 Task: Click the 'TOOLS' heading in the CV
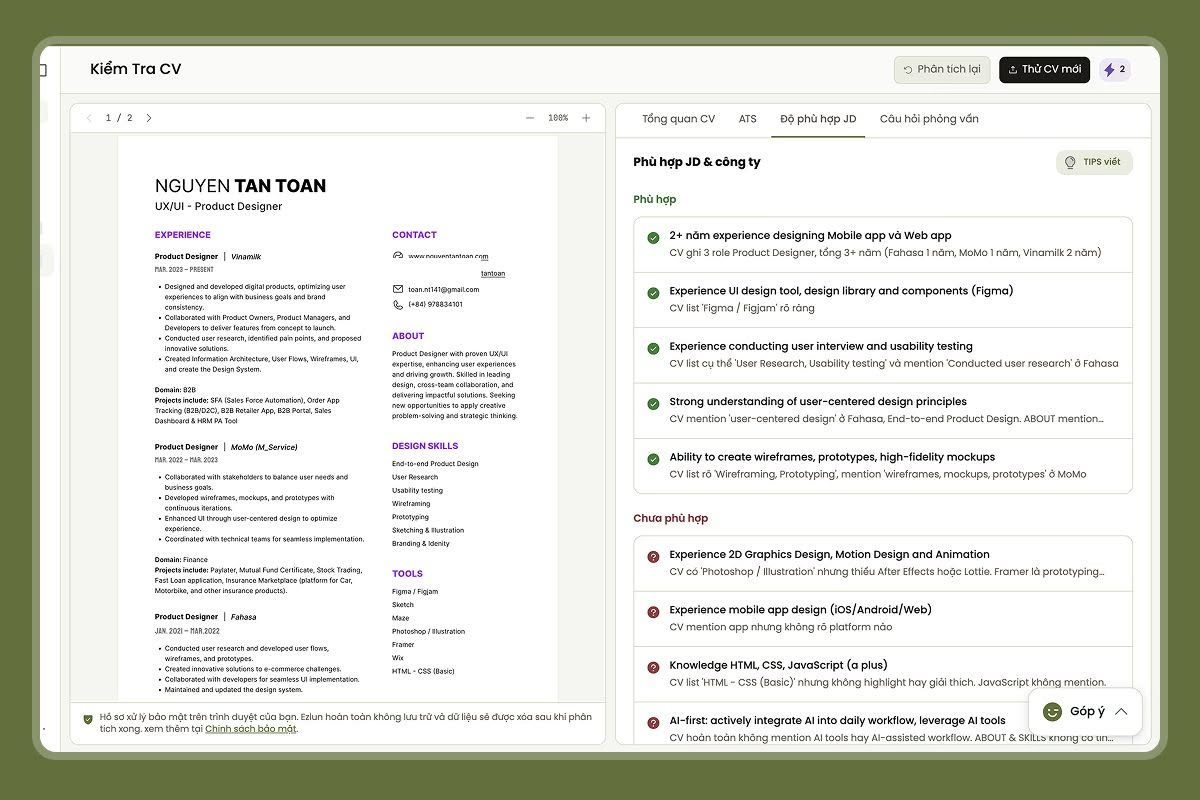click(x=407, y=574)
